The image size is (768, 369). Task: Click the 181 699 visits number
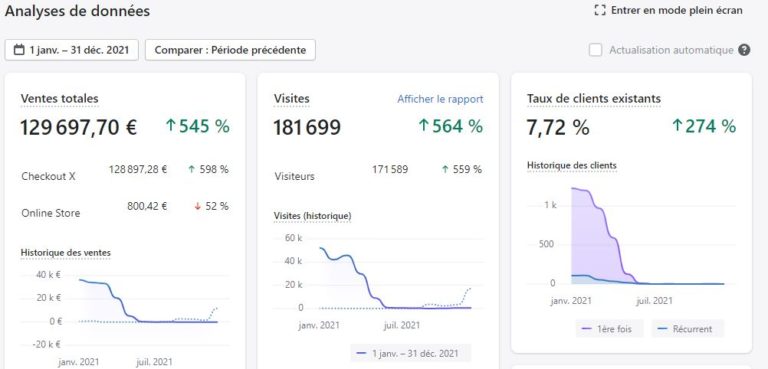tap(307, 127)
